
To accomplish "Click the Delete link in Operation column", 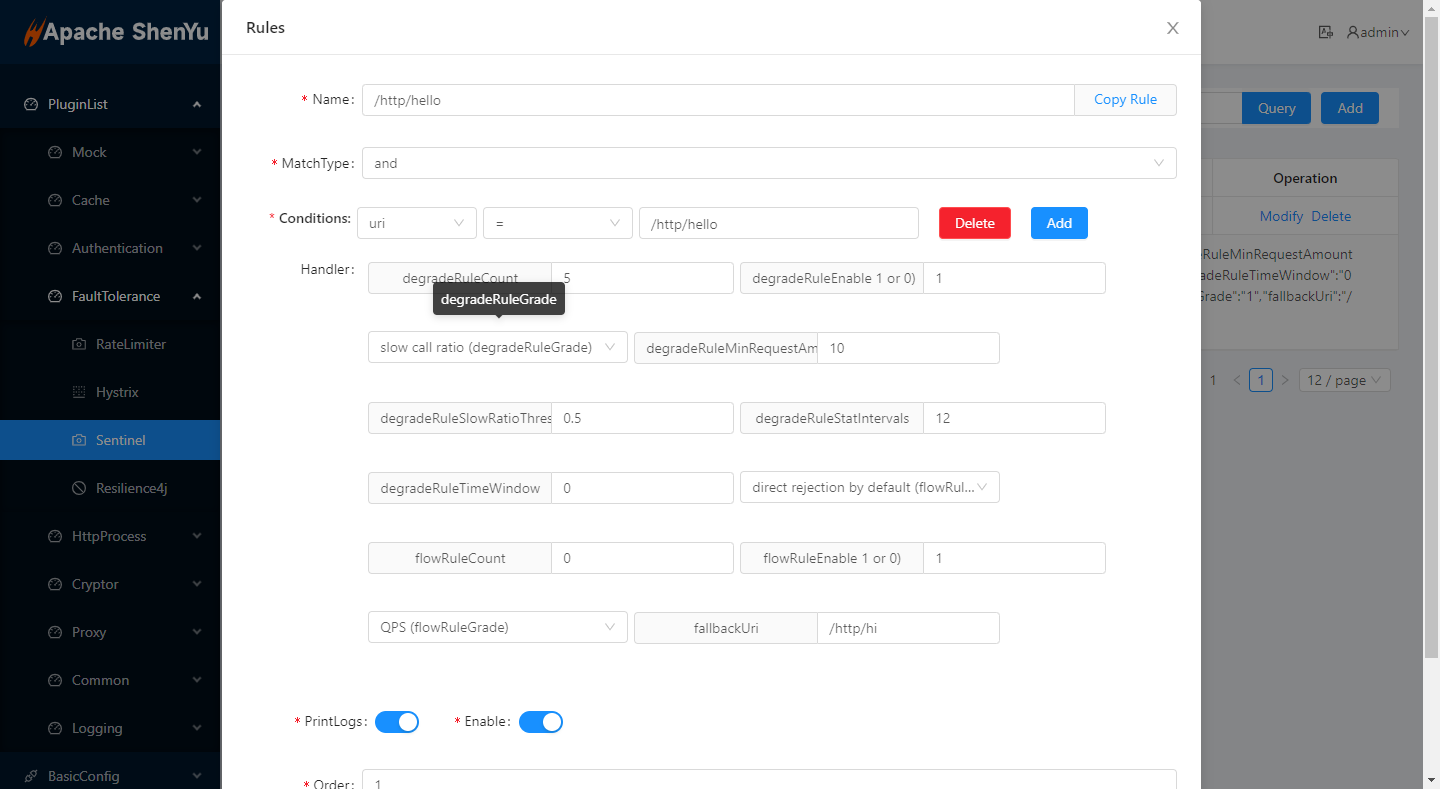I will [1331, 216].
